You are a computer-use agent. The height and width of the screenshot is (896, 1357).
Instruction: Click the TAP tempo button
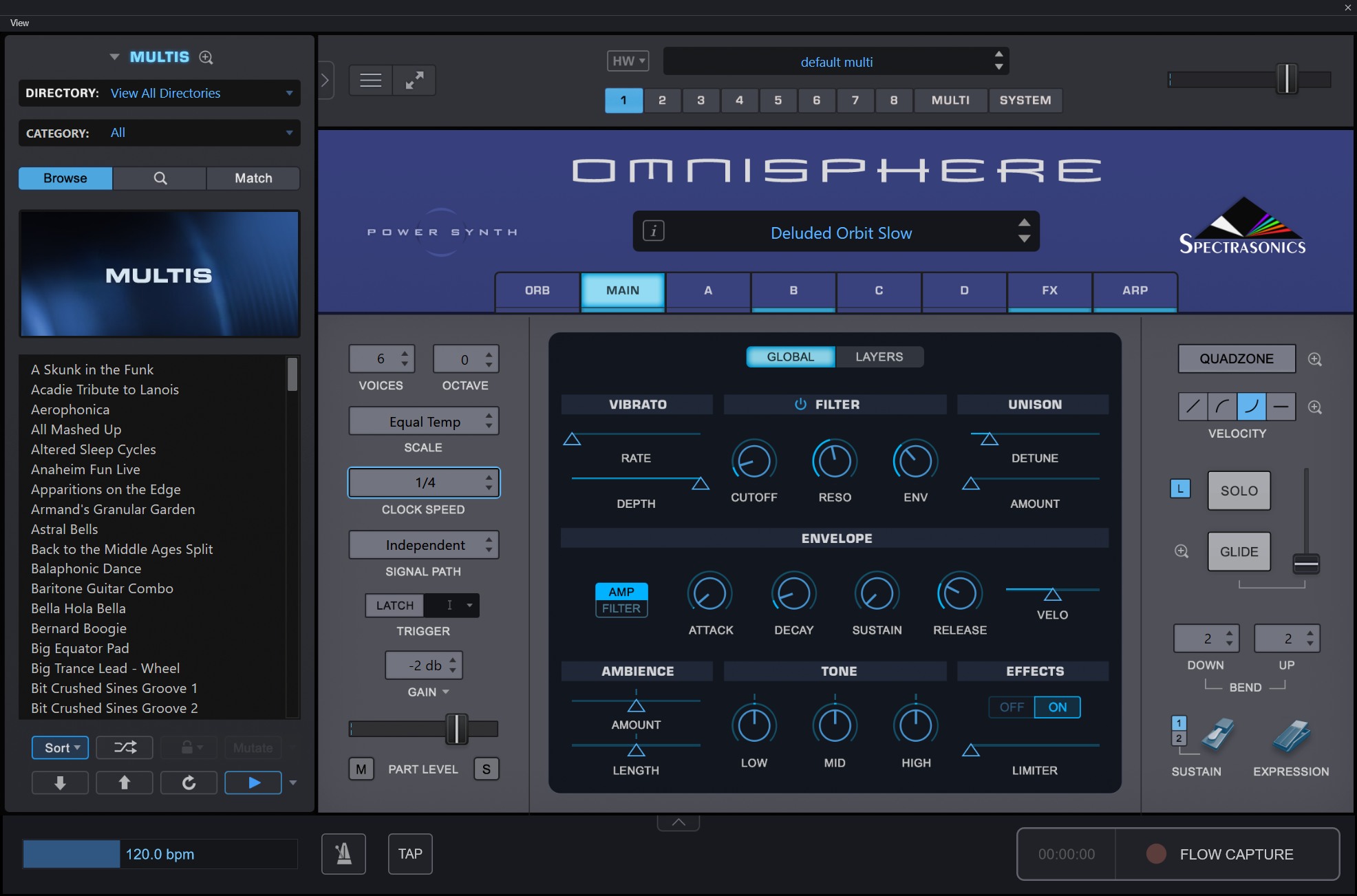pyautogui.click(x=410, y=854)
